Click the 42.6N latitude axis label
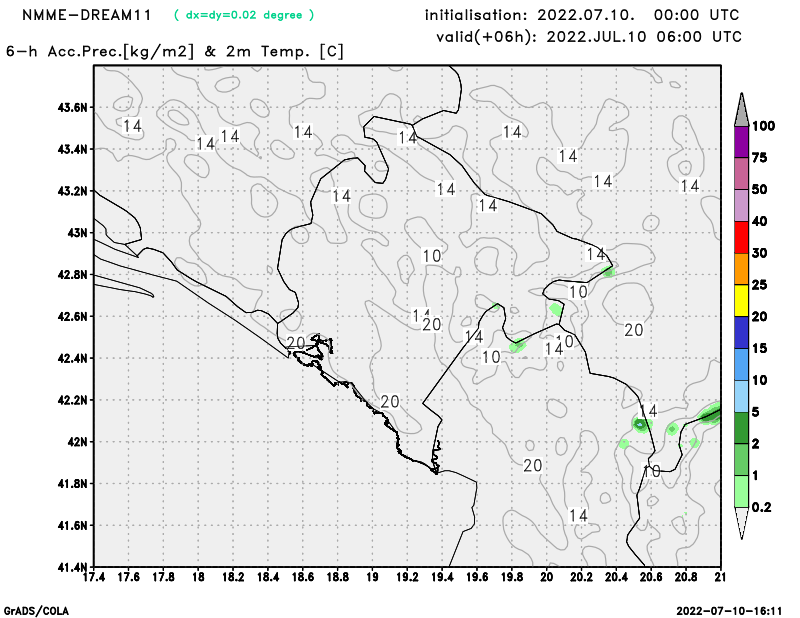Image resolution: width=800 pixels, height=618 pixels. point(72,317)
